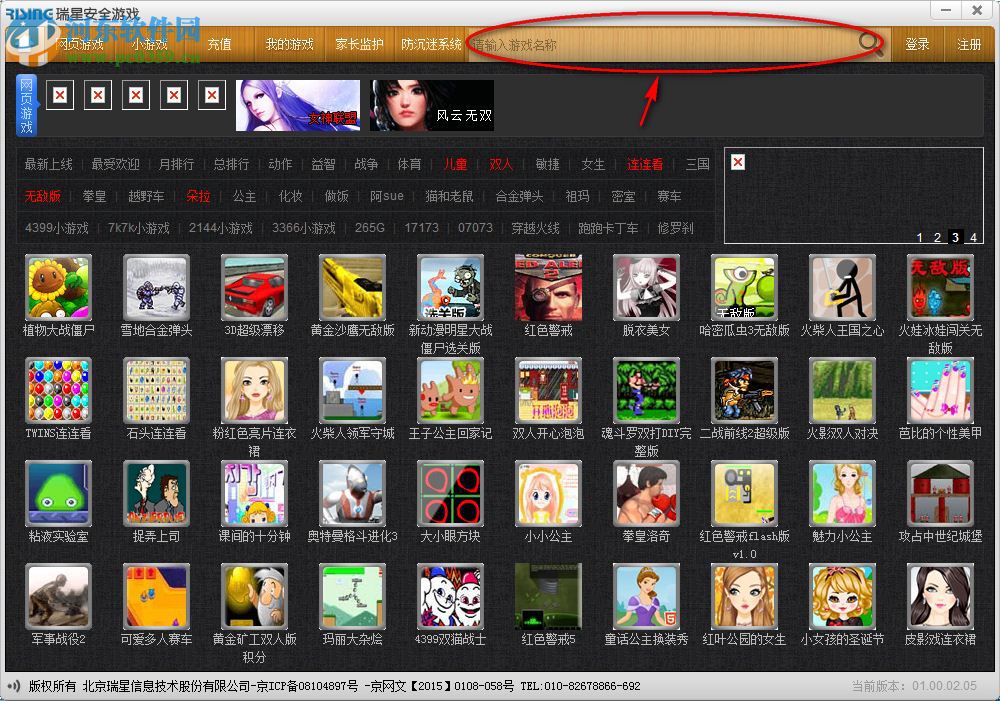Open the 黄金矿工双人版积分 miner icon

254,596
